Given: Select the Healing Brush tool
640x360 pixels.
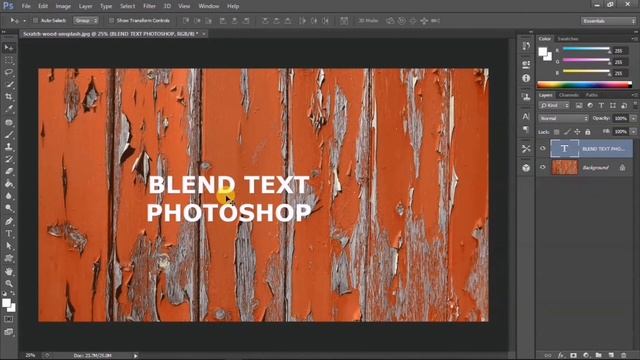Looking at the screenshot, I should pyautogui.click(x=9, y=122).
